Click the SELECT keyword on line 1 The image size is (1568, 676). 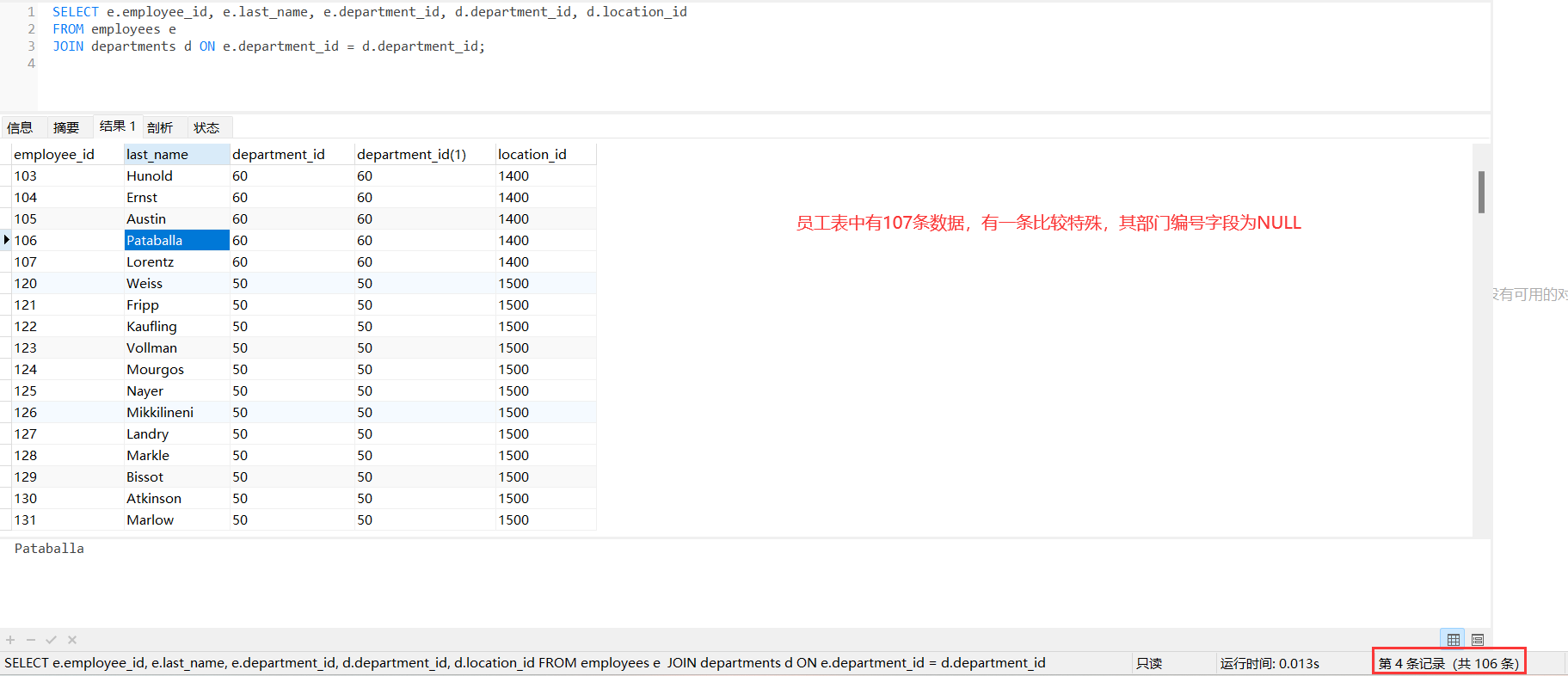76,12
